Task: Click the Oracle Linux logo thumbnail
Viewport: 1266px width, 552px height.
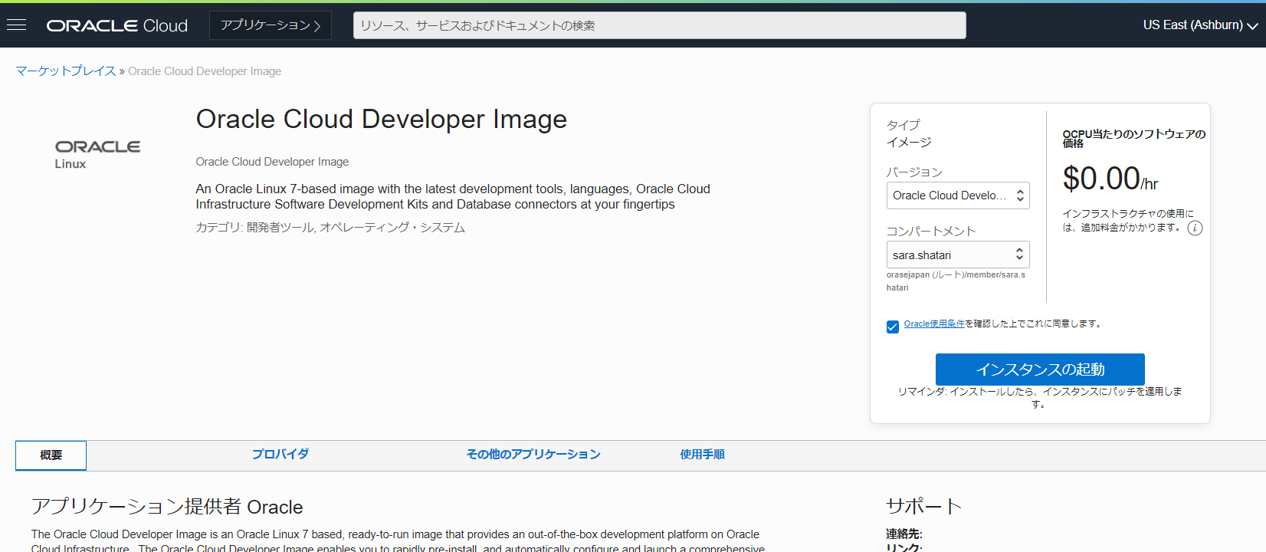Action: pyautogui.click(x=98, y=154)
